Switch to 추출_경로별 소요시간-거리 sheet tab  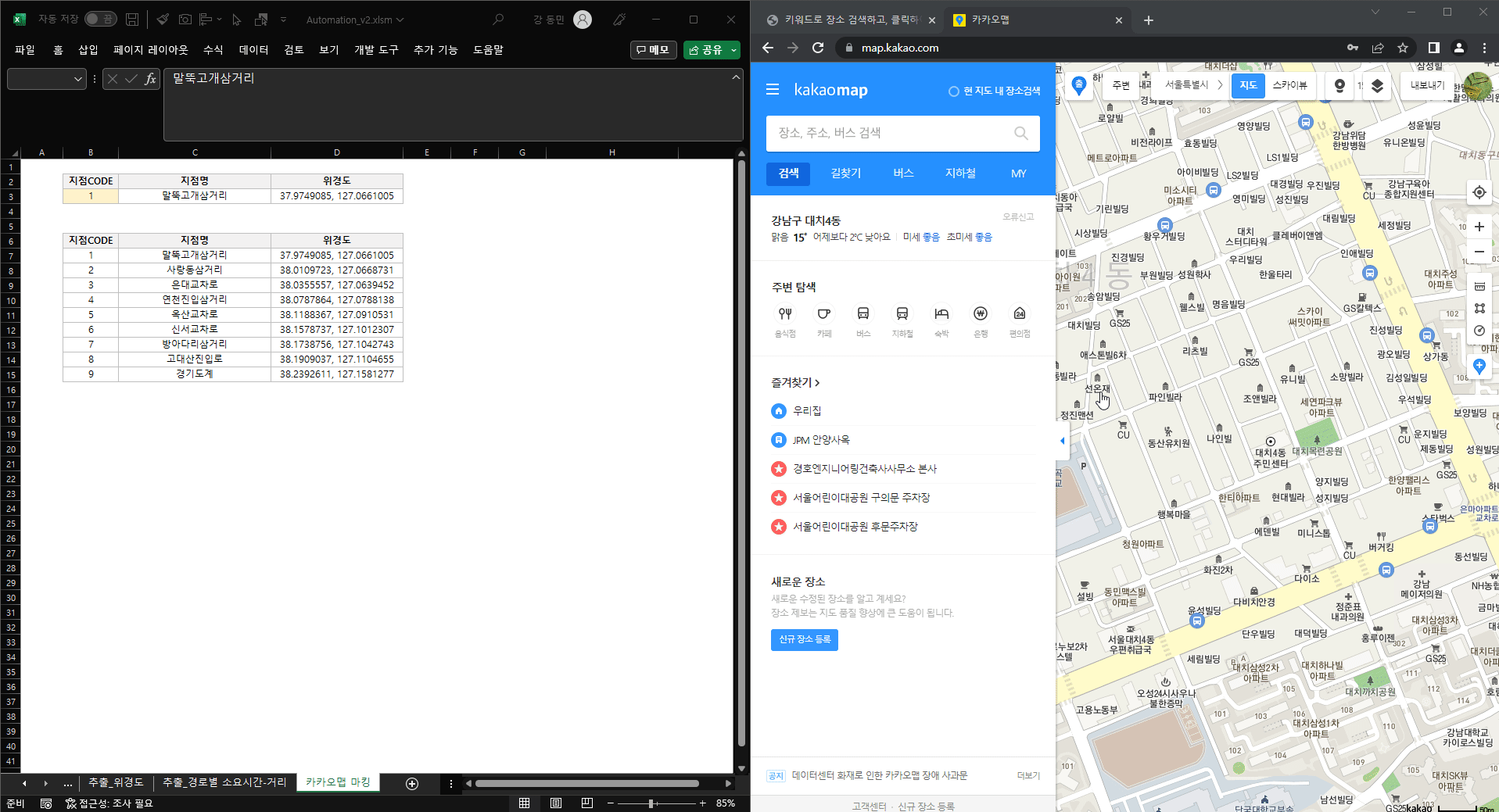tap(224, 782)
